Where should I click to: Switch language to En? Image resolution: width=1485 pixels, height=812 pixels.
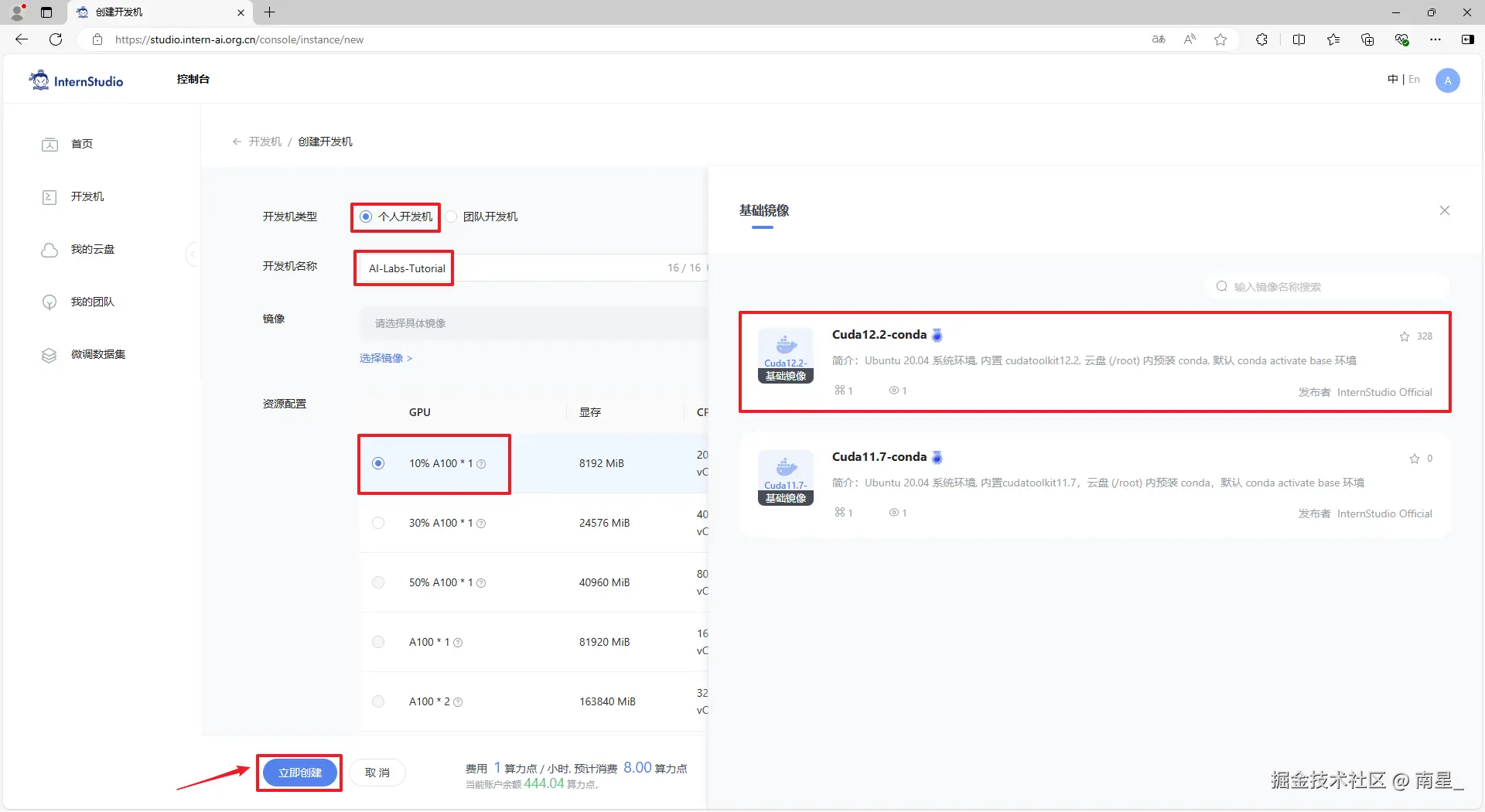pyautogui.click(x=1414, y=79)
